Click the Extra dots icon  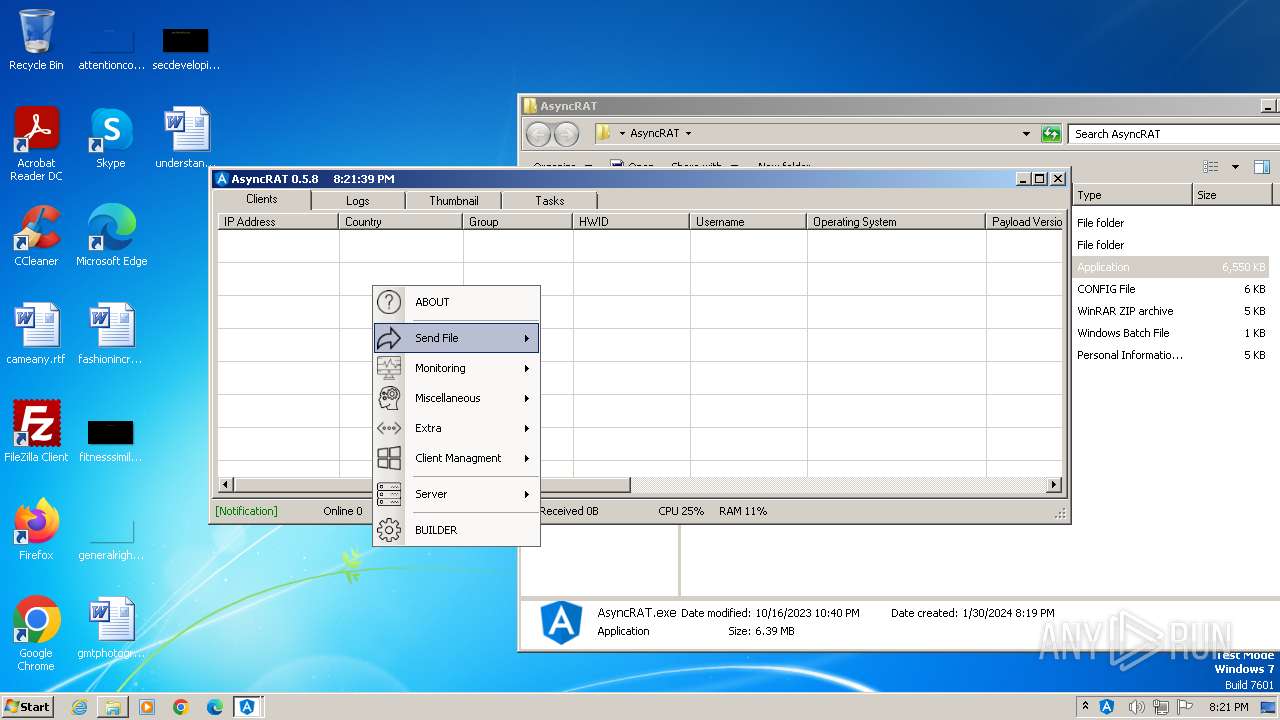(389, 428)
